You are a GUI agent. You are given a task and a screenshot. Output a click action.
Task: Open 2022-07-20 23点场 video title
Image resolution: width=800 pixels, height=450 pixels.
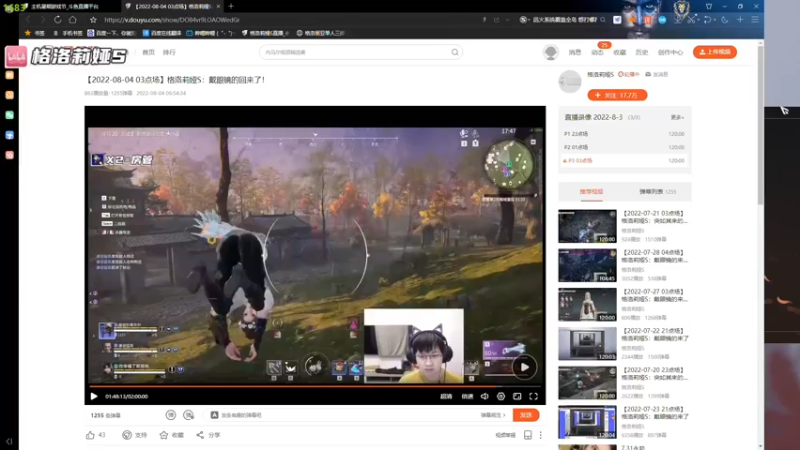coord(655,373)
